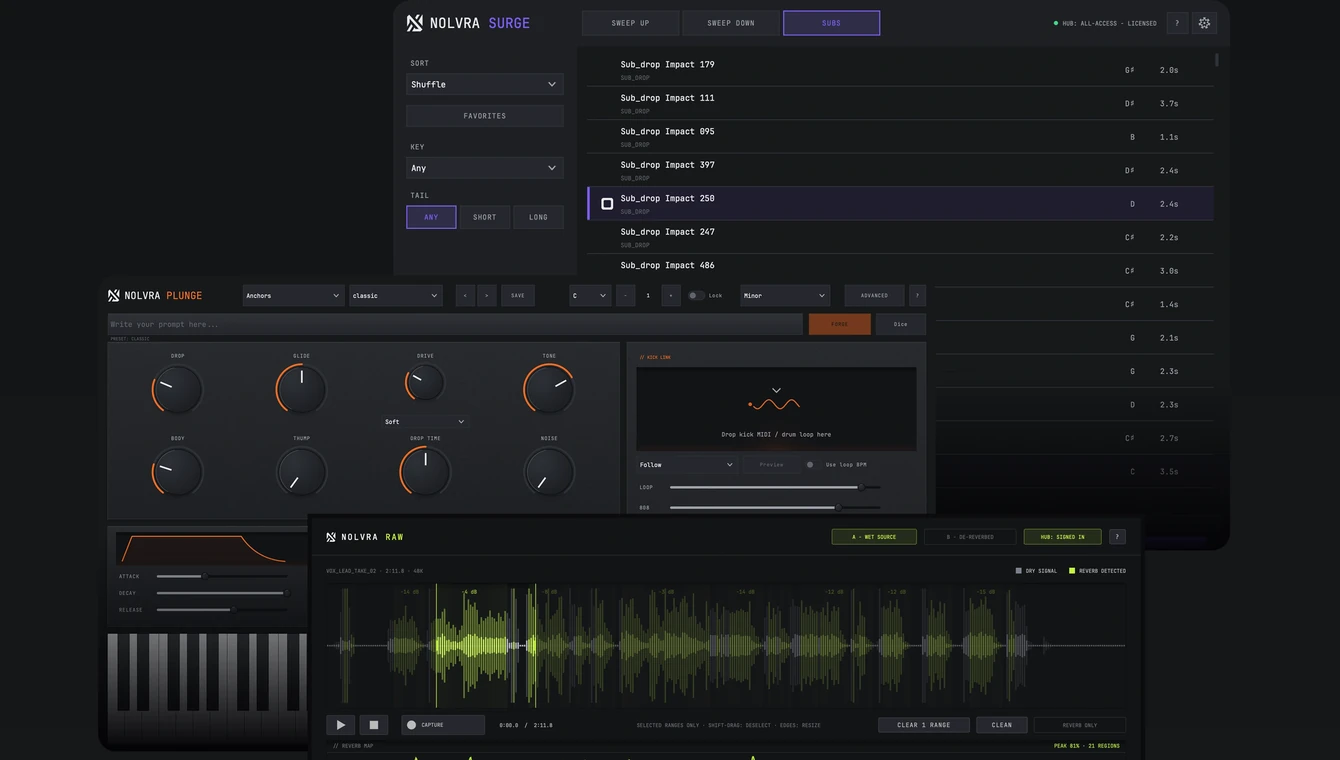Screen dimensions: 1340x760
Task: Open the Minor scale dropdown
Action: pos(785,295)
